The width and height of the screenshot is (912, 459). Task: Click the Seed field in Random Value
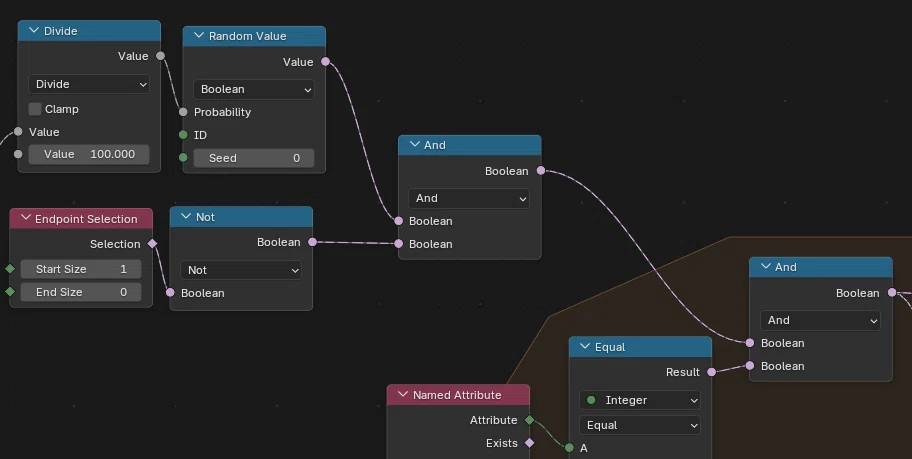pyautogui.click(x=254, y=158)
